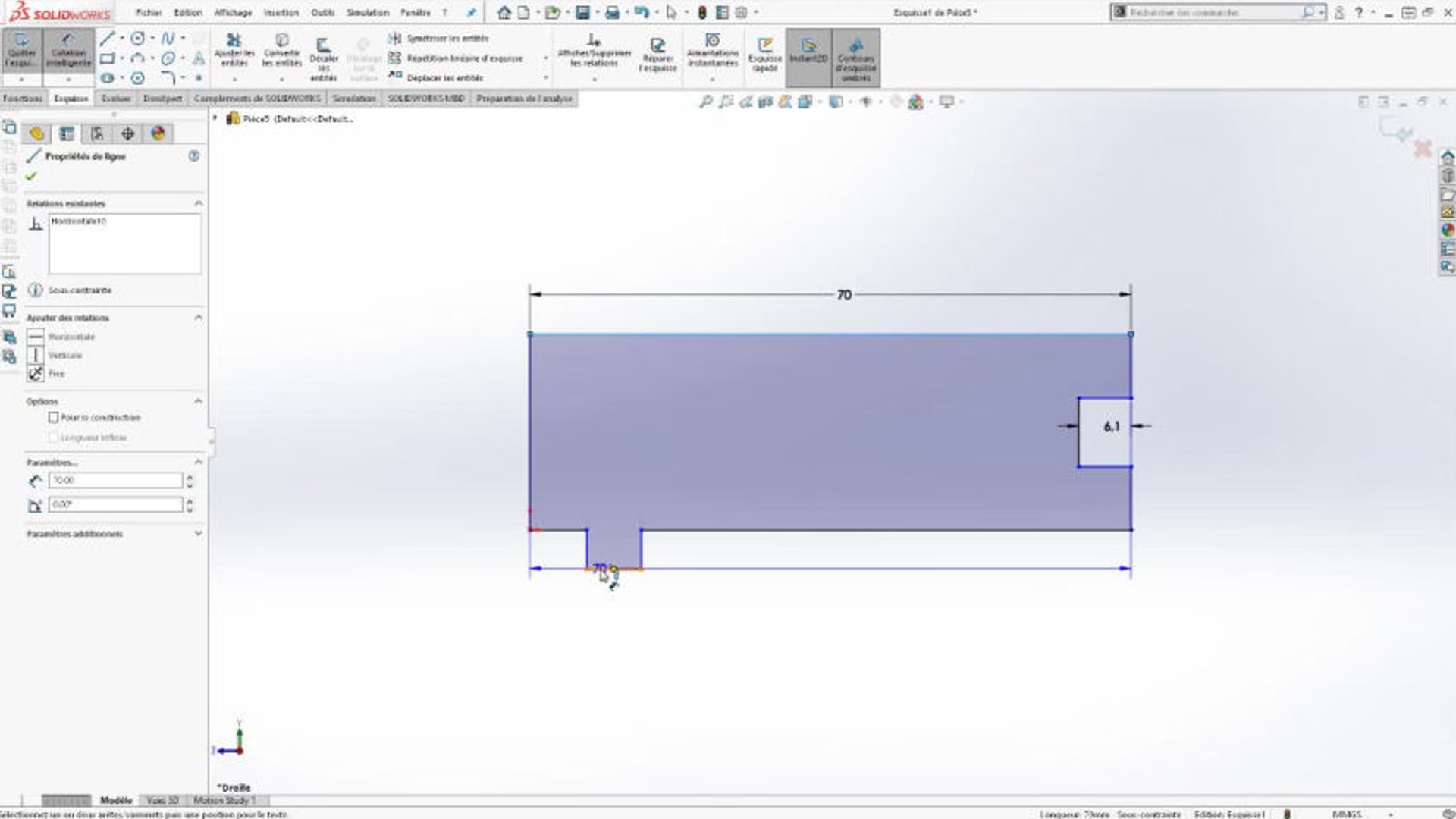Click the line length parameter field

pyautogui.click(x=115, y=480)
